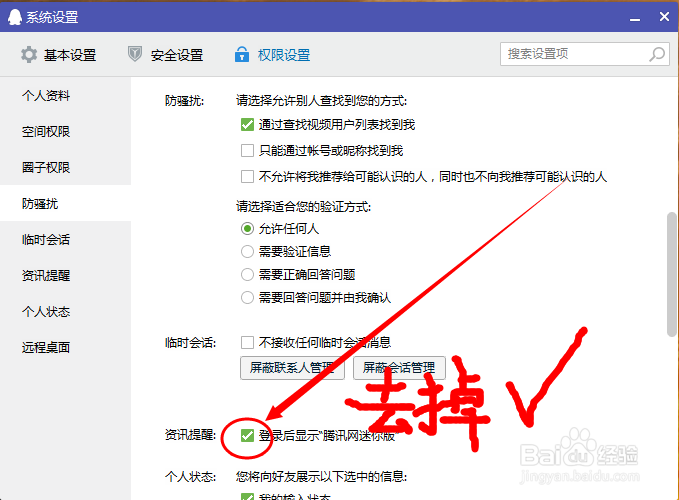This screenshot has width=679, height=500.
Task: Check 不允许将我推荐给可能认识的人 option
Action: (247, 177)
